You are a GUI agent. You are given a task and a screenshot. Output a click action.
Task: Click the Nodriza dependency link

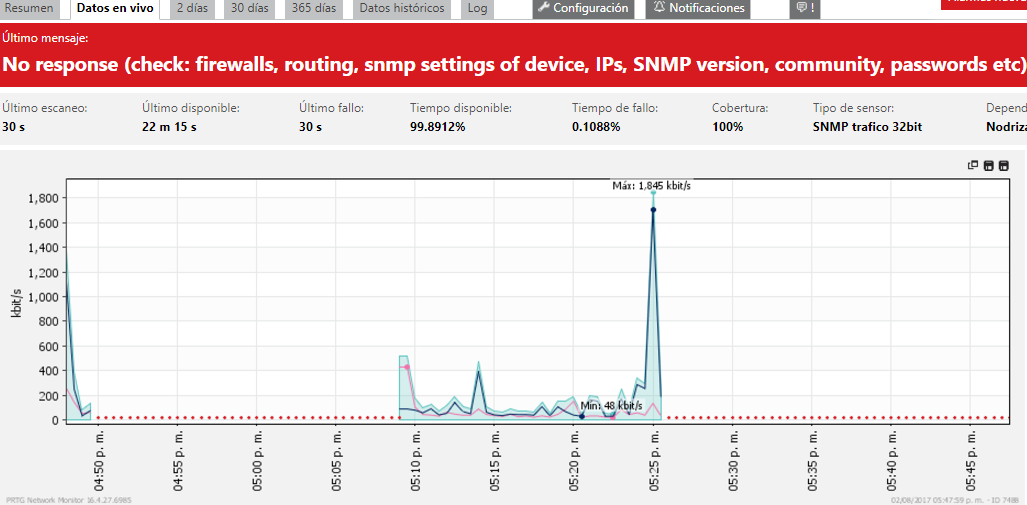(x=1005, y=127)
